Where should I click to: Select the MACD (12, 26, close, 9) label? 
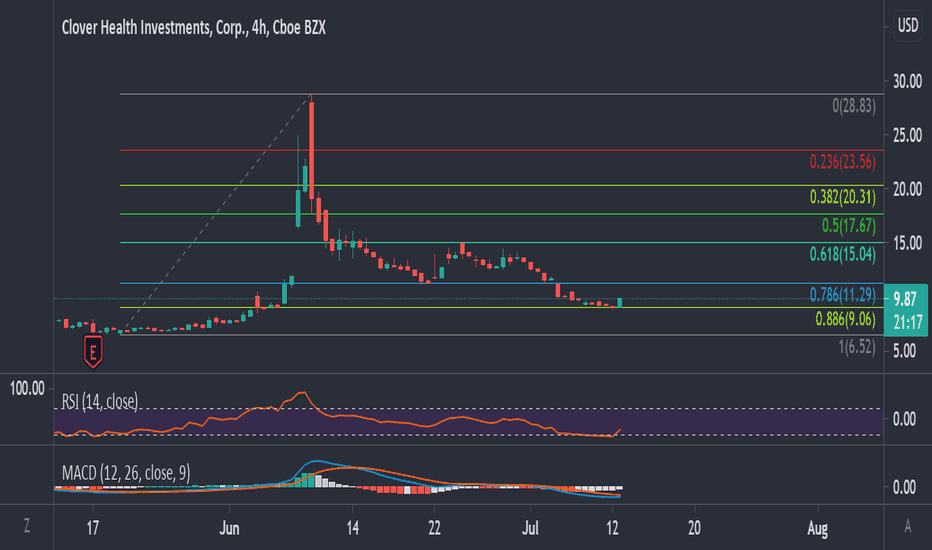[x=126, y=473]
